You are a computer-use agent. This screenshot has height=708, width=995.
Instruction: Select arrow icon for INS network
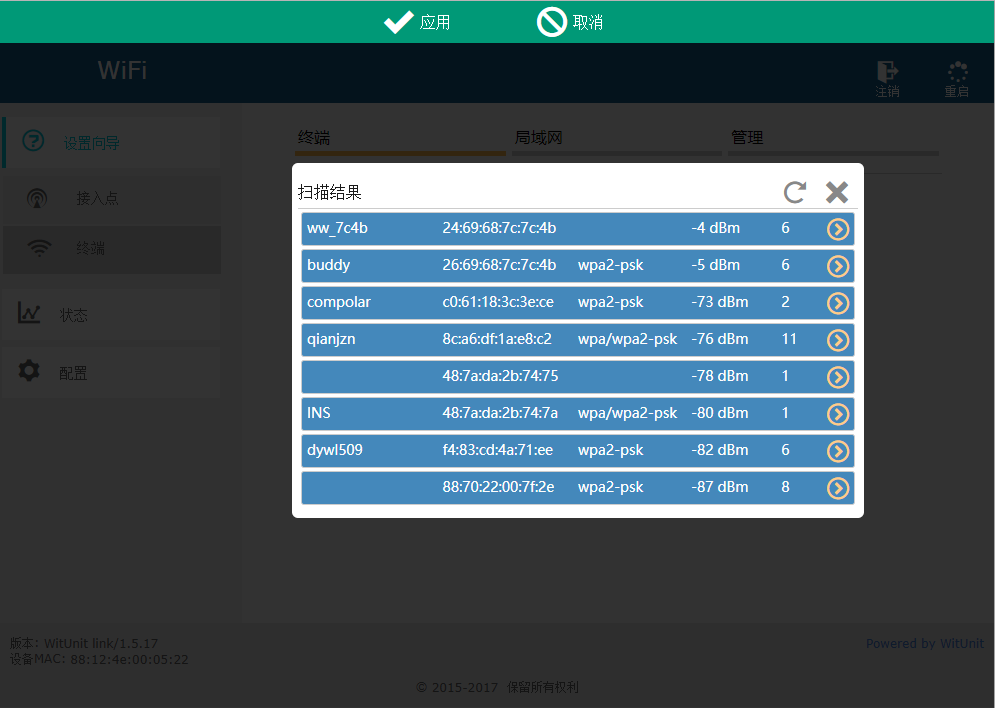click(x=838, y=414)
